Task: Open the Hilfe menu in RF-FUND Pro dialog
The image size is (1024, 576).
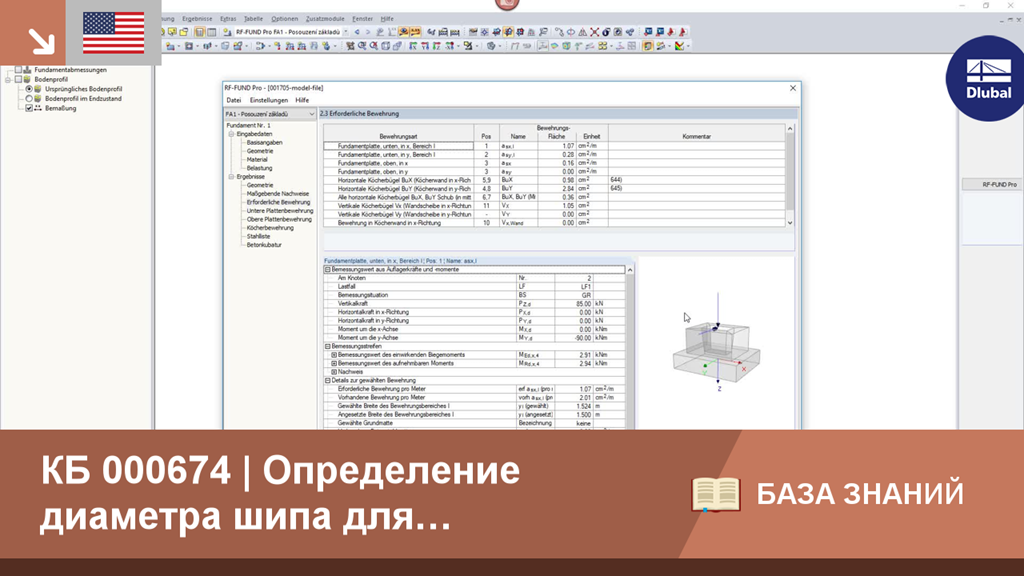Action: [x=302, y=101]
